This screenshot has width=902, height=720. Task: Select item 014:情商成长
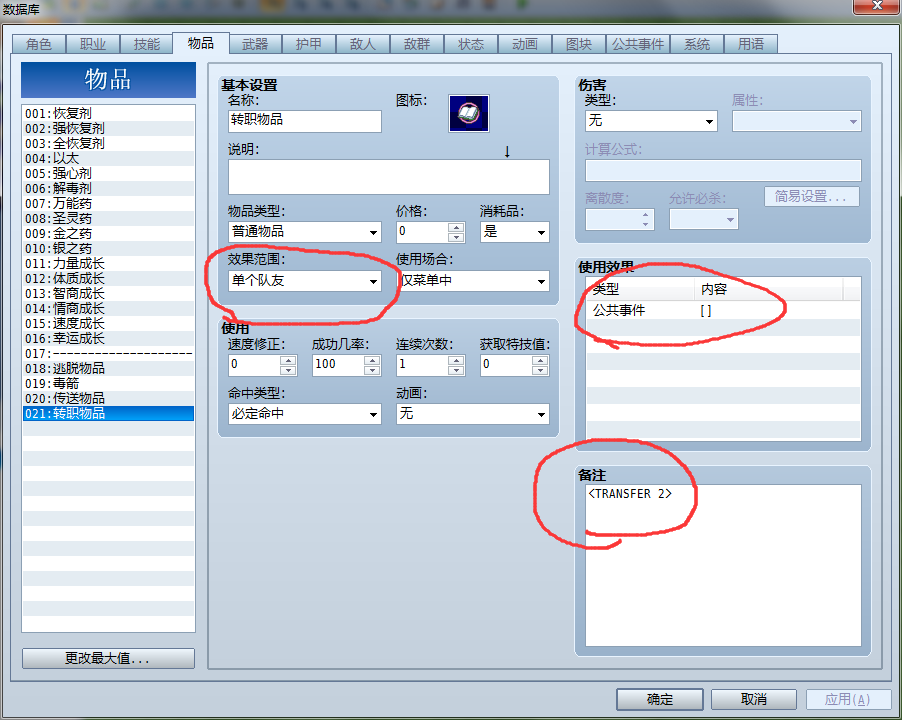[x=108, y=308]
